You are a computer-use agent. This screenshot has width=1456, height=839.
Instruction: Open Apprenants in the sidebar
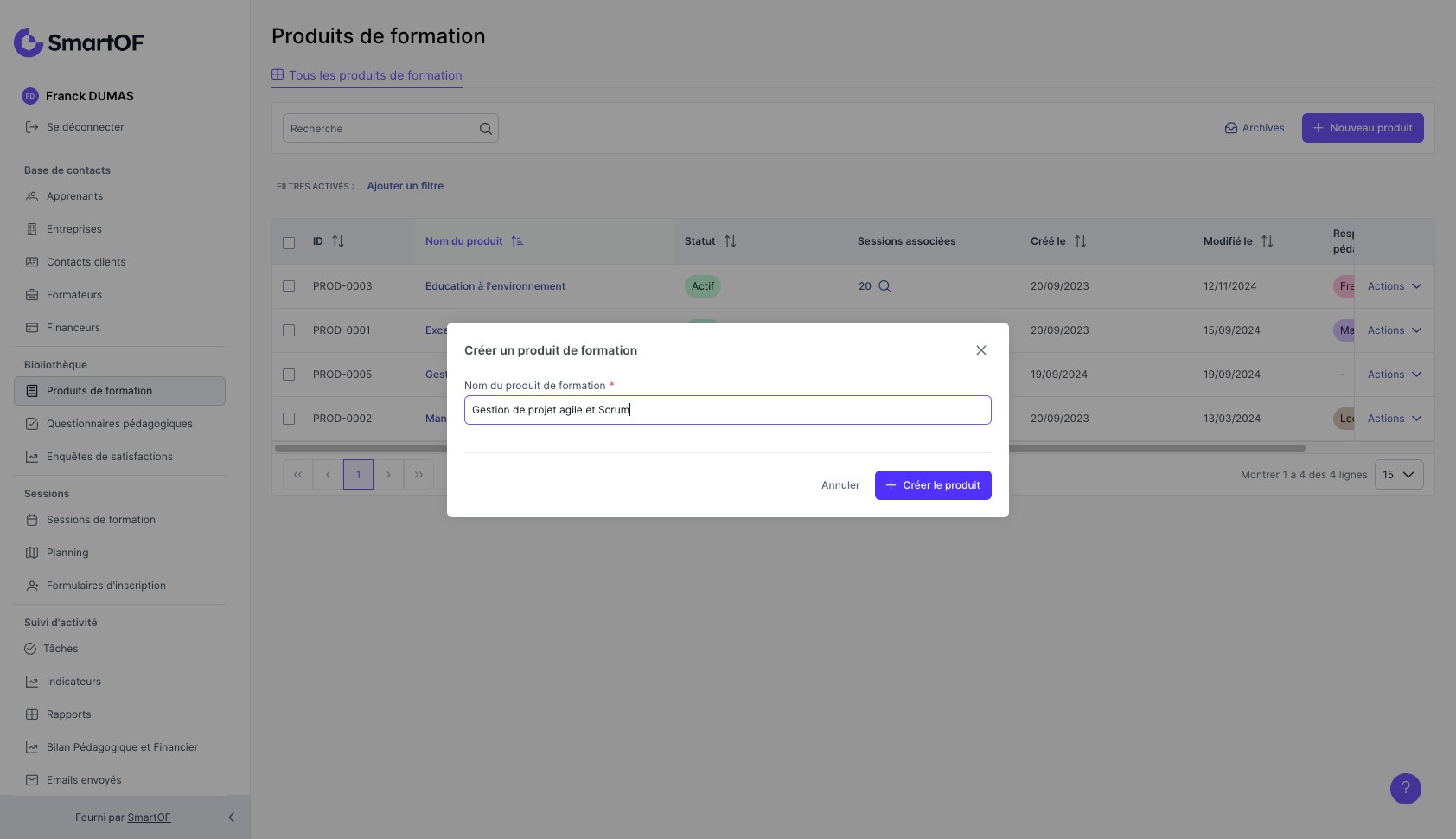(64, 196)
